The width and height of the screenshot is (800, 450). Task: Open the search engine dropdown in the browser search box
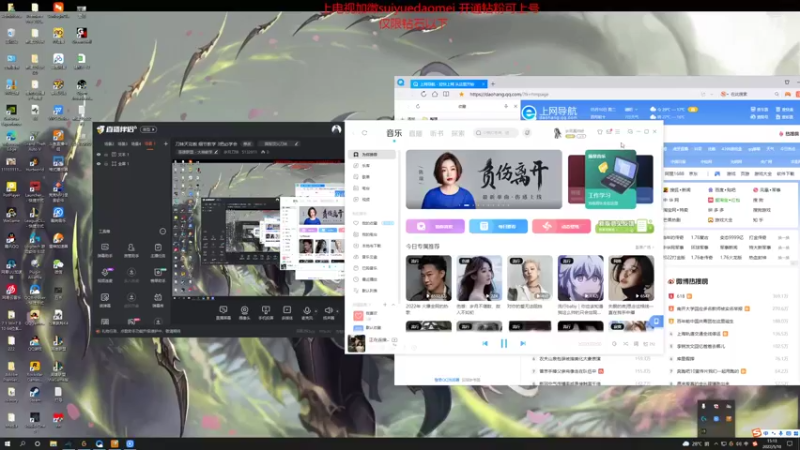tap(723, 94)
